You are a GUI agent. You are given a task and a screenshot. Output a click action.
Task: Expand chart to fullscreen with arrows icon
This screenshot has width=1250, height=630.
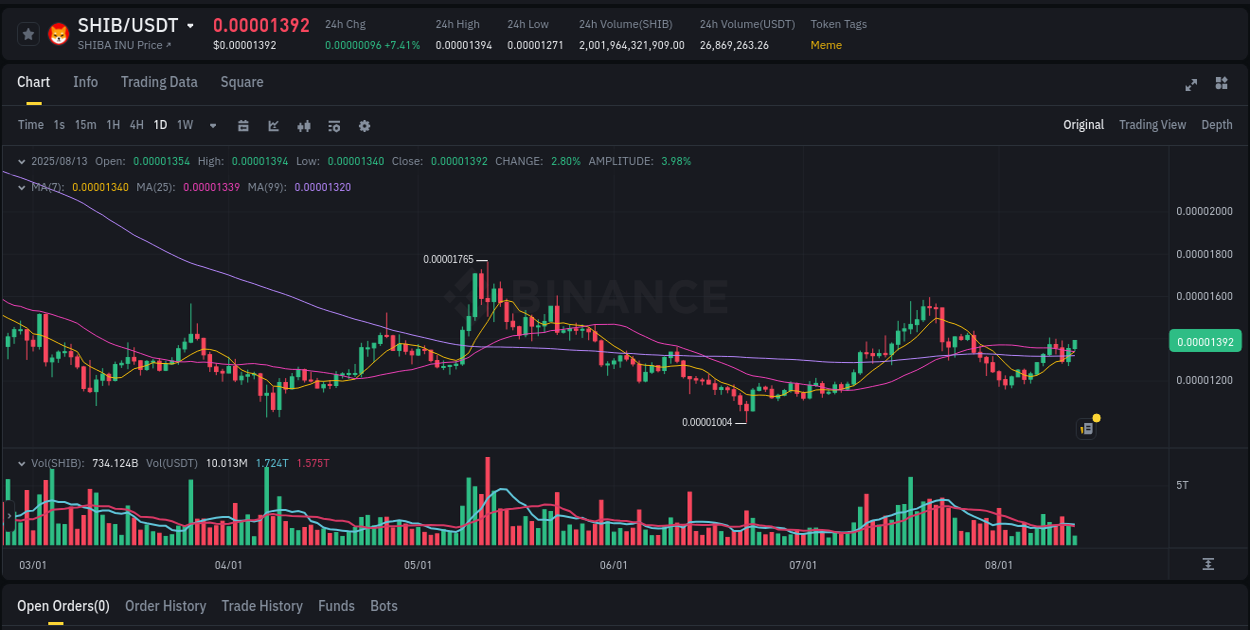click(1190, 85)
